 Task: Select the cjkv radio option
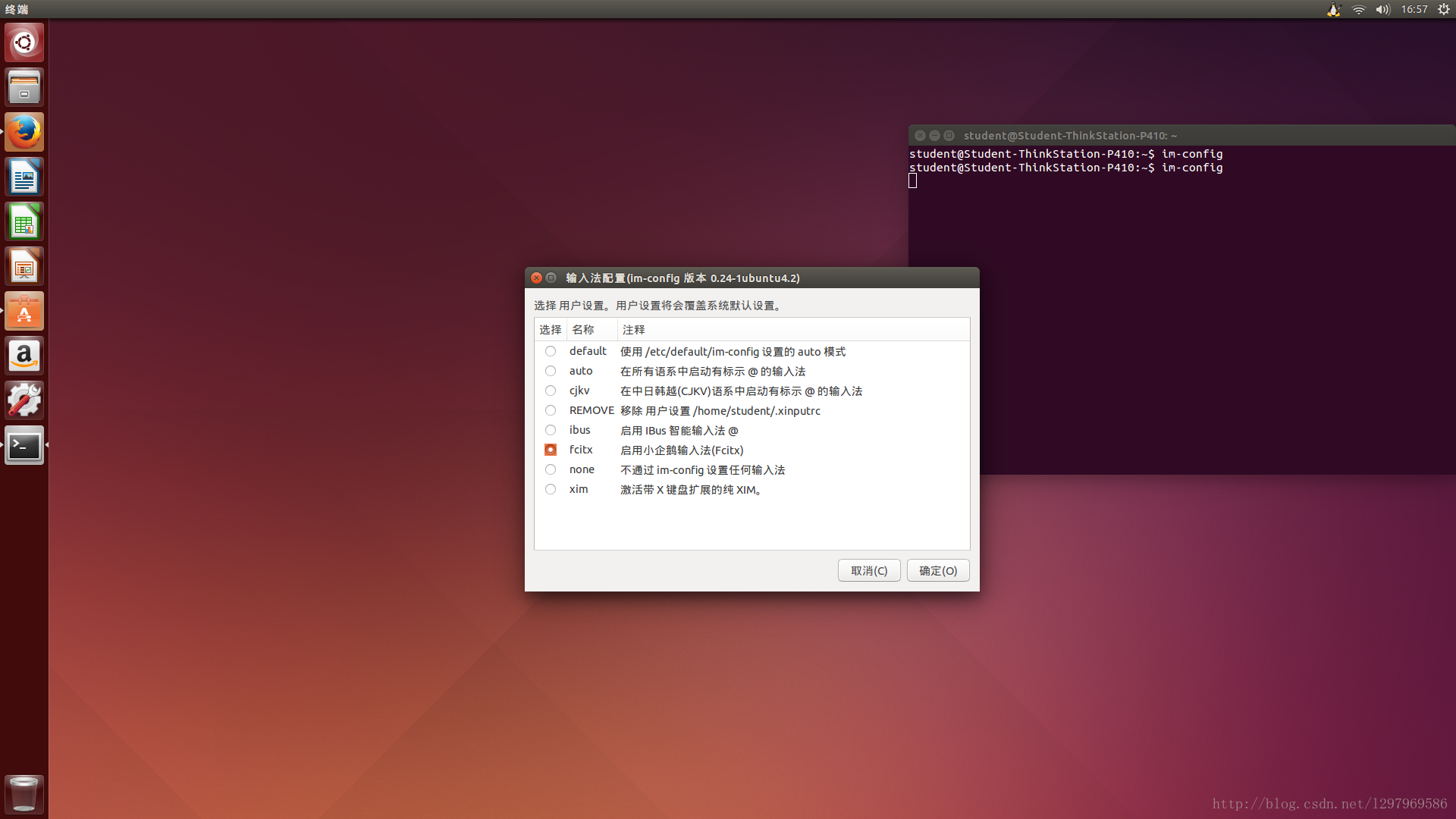point(551,391)
